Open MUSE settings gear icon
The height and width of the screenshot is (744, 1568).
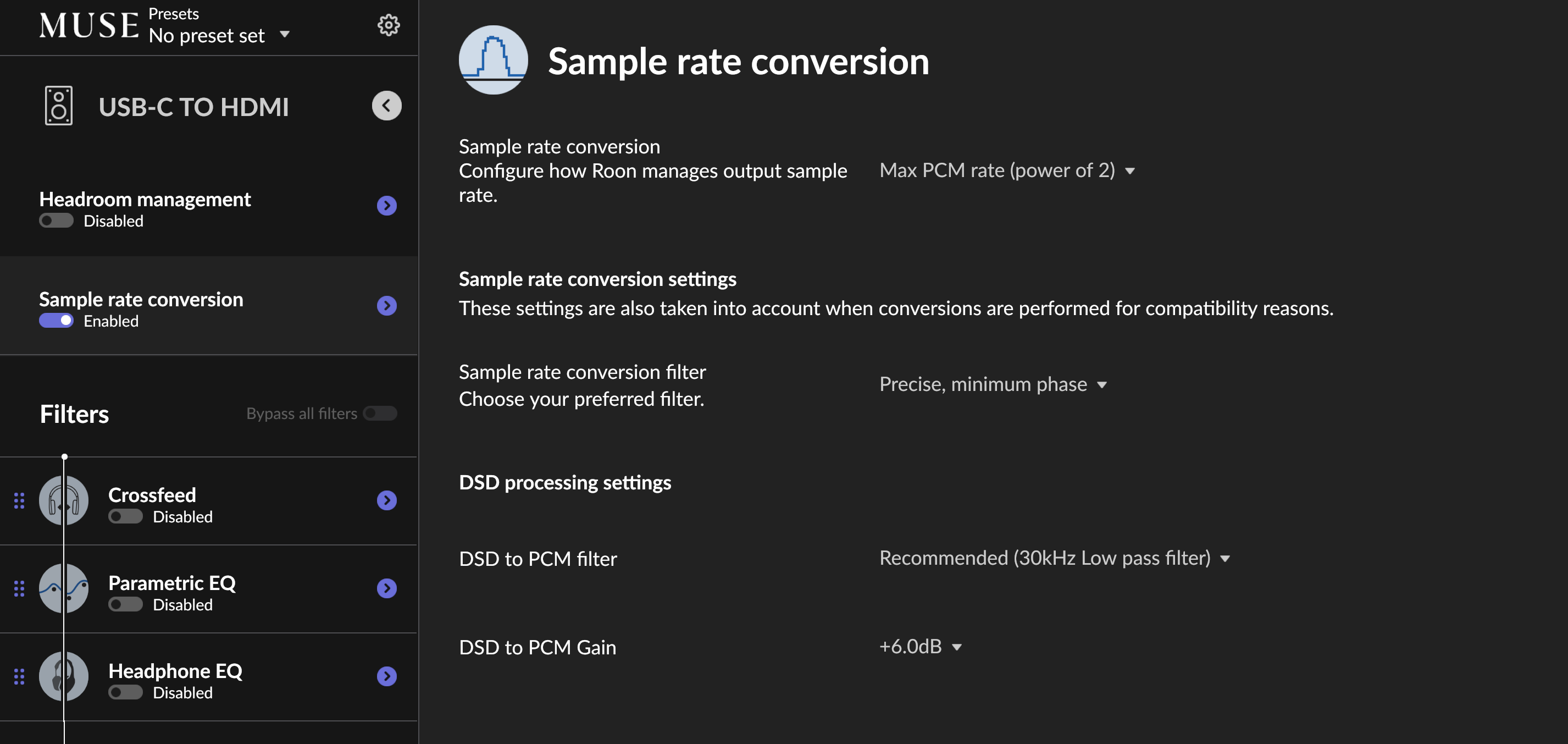tap(389, 25)
